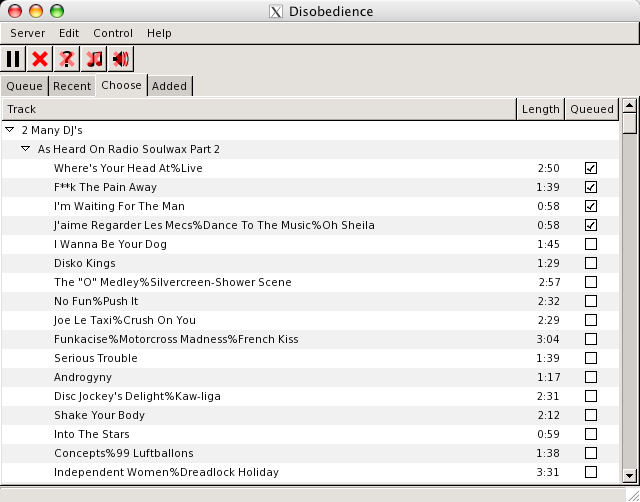Screen dimensions: 640x502
Task: Queue No Fun%Push It
Action: coord(591,301)
